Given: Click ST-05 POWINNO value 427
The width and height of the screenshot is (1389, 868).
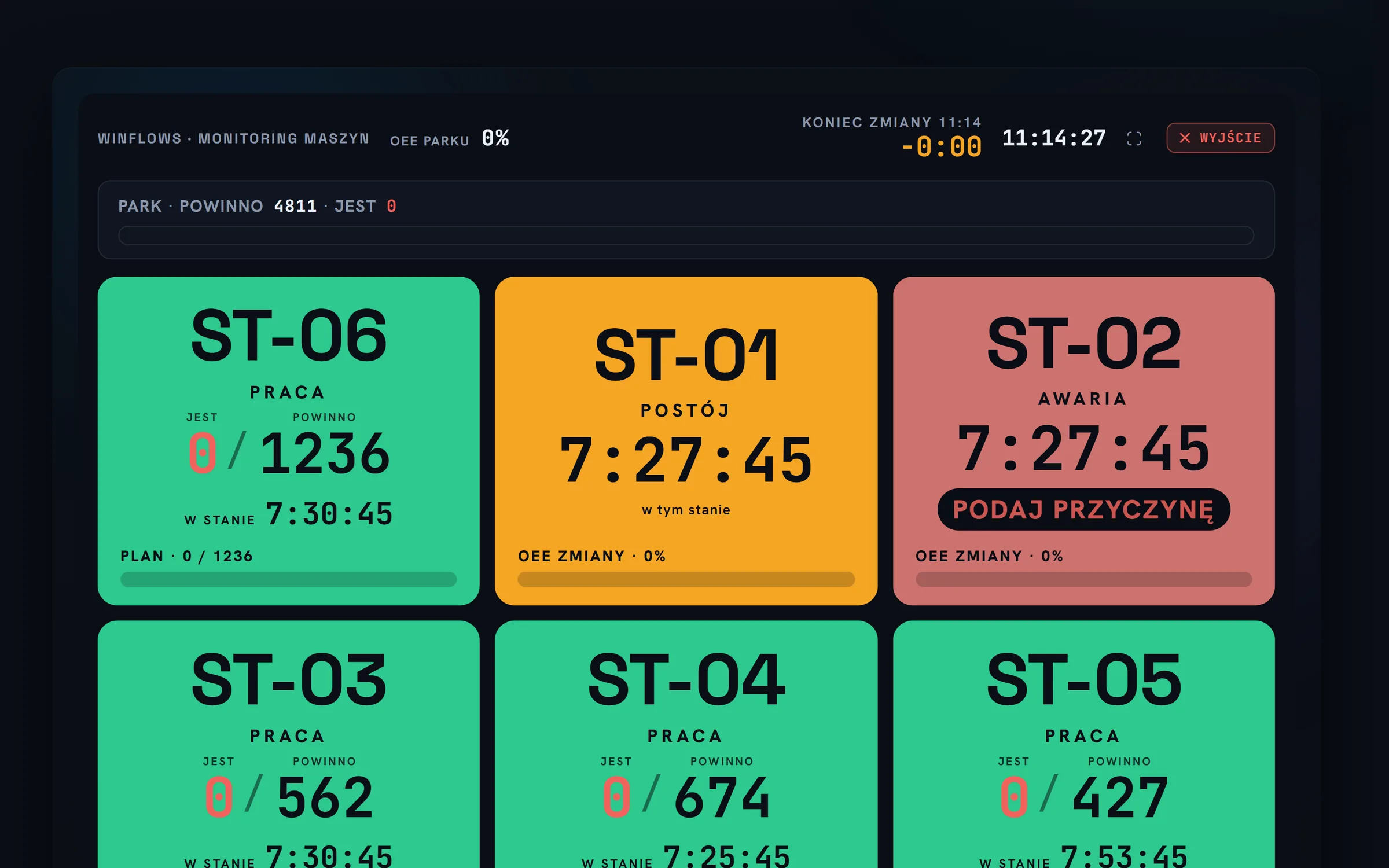Looking at the screenshot, I should [x=1120, y=797].
